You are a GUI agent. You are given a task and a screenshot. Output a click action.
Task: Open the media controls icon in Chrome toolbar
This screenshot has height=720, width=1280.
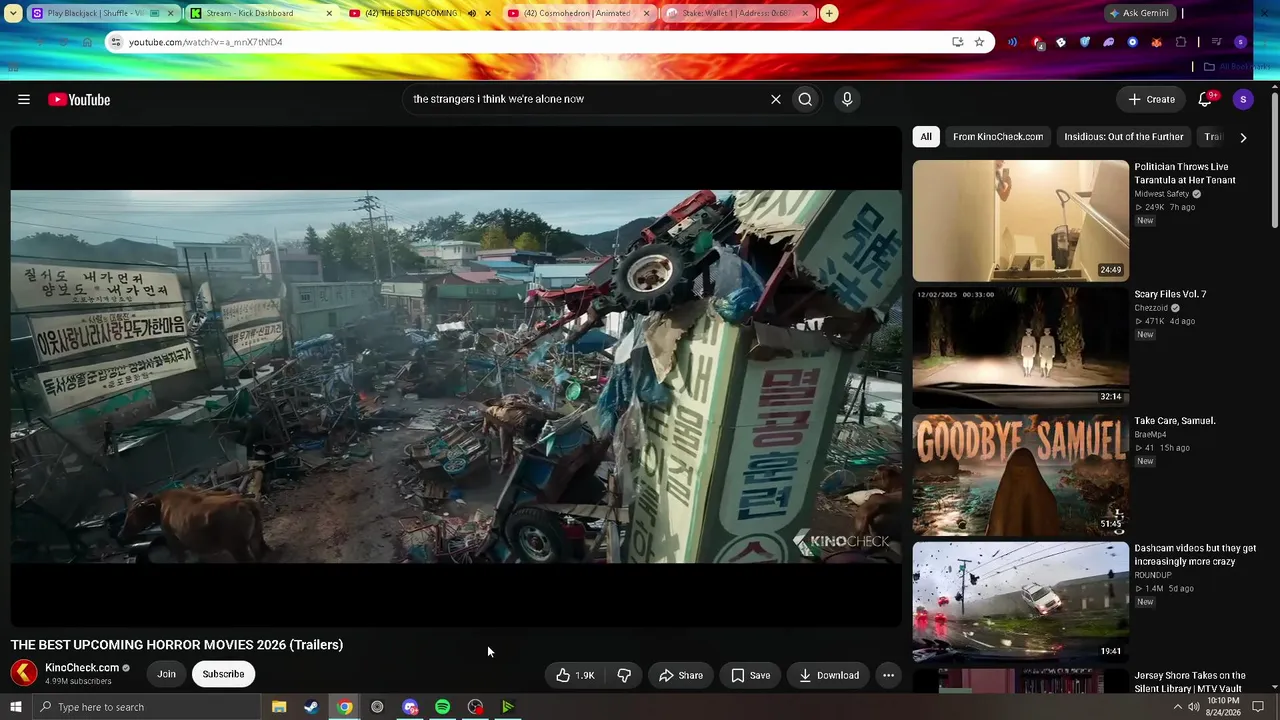[1217, 42]
